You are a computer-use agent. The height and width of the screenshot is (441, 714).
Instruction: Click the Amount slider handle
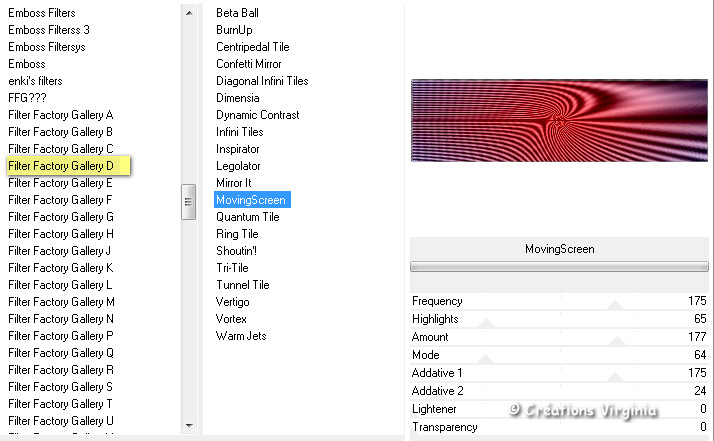point(617,341)
